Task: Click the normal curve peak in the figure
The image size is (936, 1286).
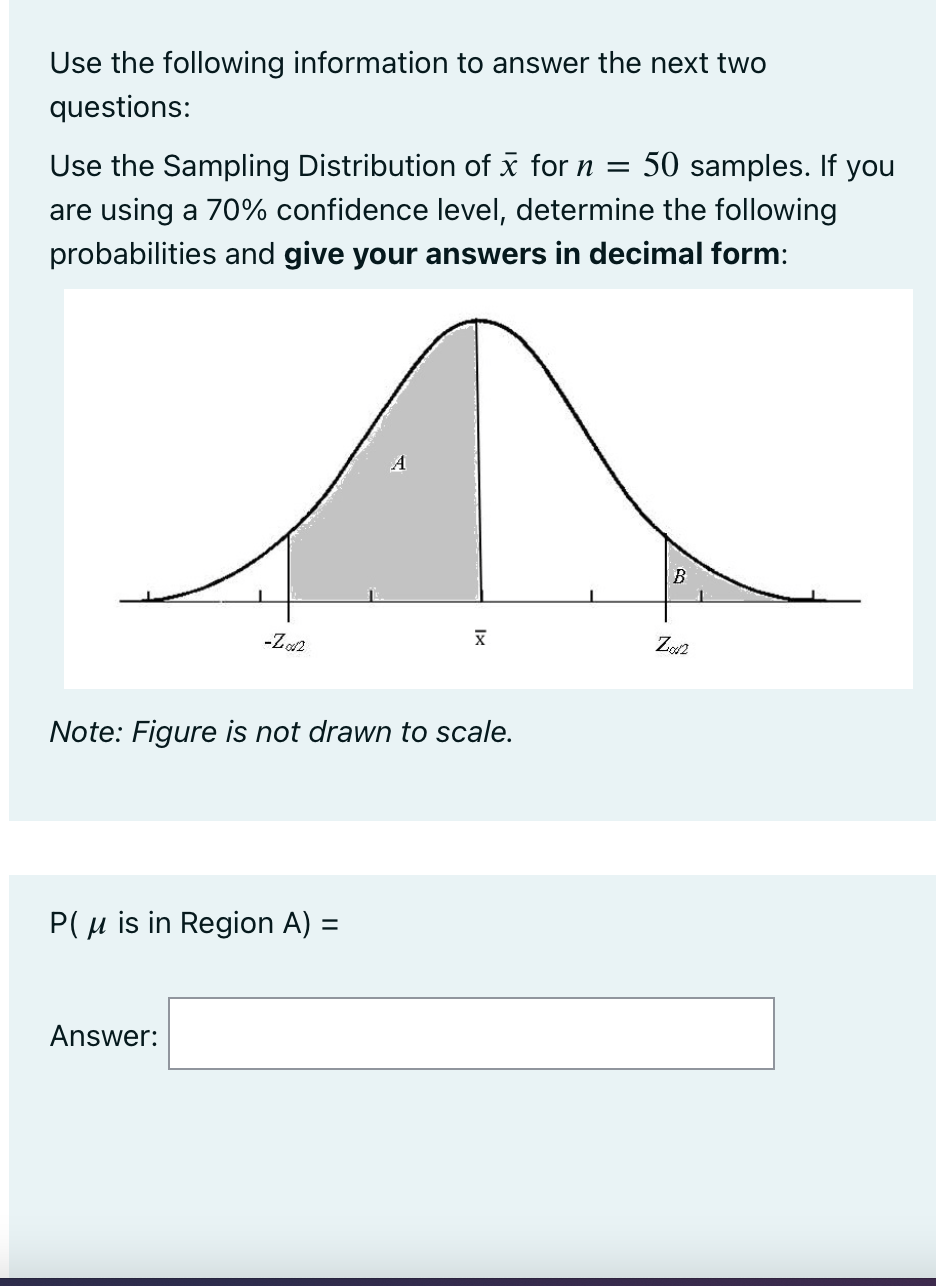Action: pos(478,320)
